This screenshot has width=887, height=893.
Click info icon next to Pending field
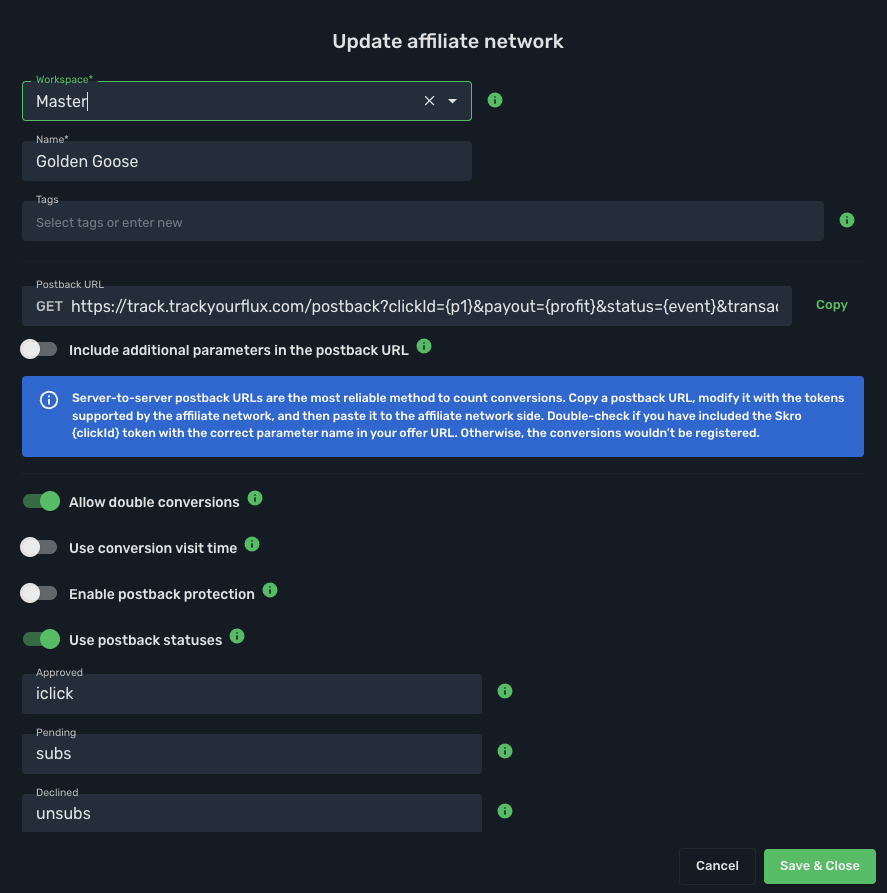pyautogui.click(x=505, y=751)
